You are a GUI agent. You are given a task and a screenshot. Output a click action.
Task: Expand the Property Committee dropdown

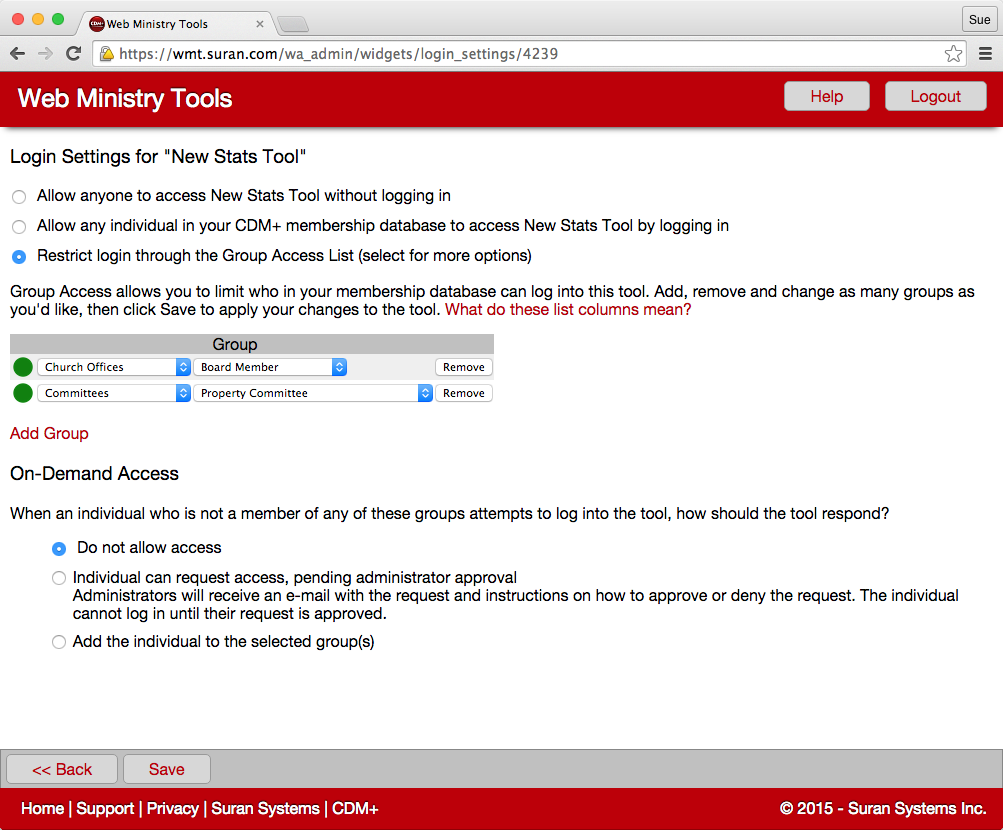(x=313, y=393)
